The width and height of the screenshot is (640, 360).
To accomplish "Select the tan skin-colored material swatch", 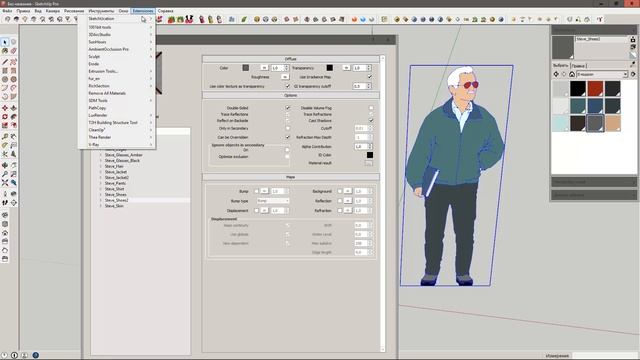I will (x=613, y=123).
